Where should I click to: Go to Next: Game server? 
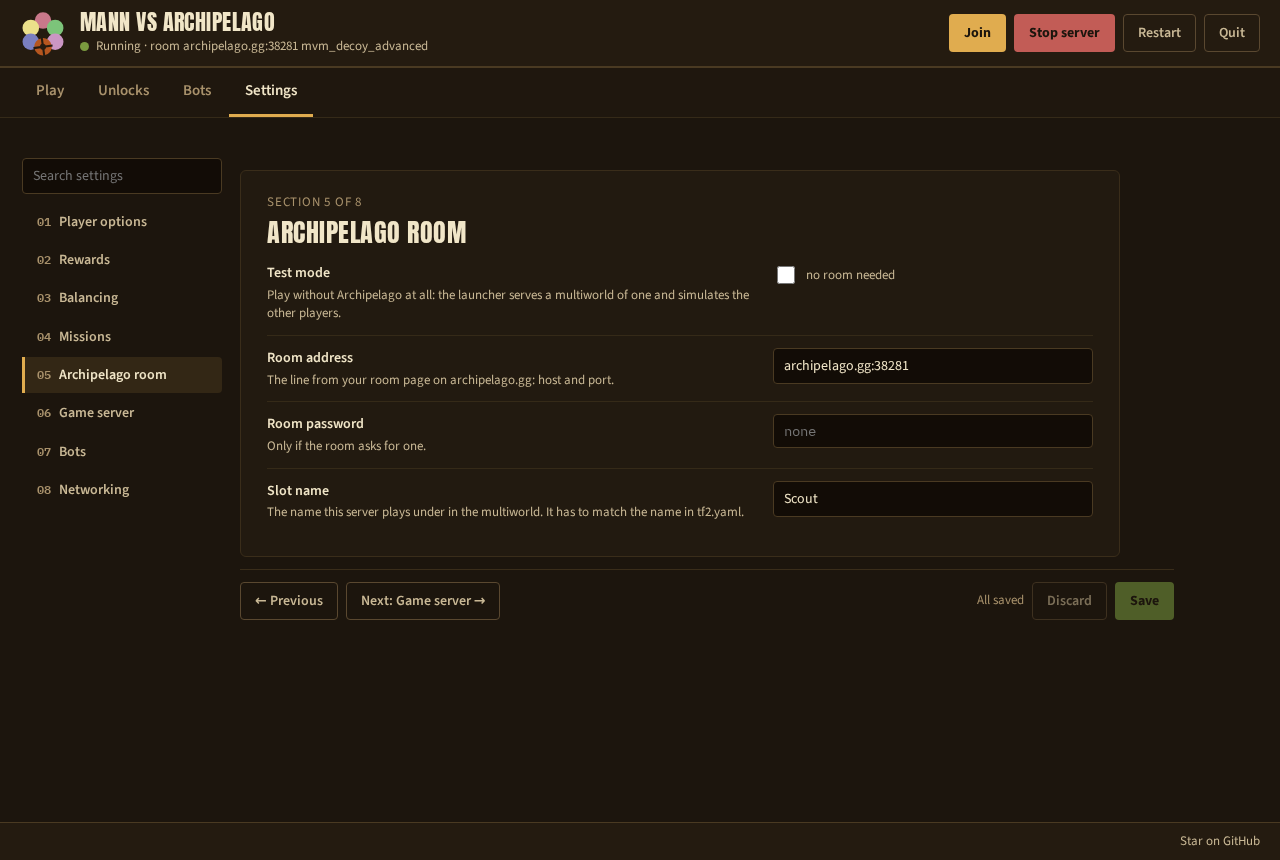tap(423, 601)
